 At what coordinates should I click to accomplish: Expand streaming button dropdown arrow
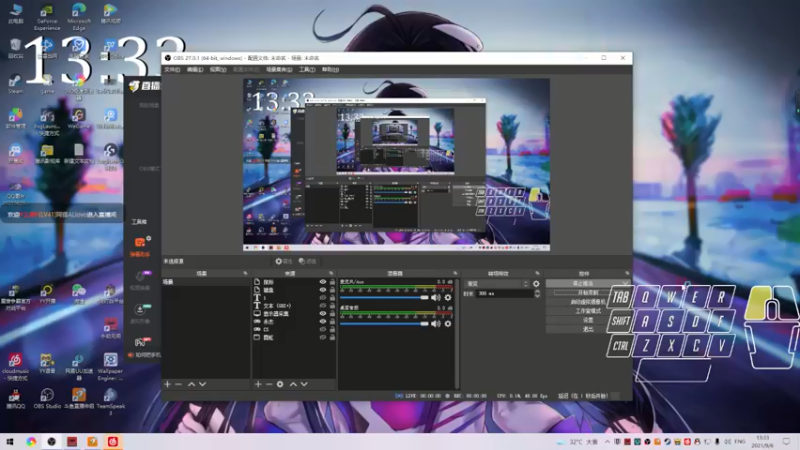(626, 283)
